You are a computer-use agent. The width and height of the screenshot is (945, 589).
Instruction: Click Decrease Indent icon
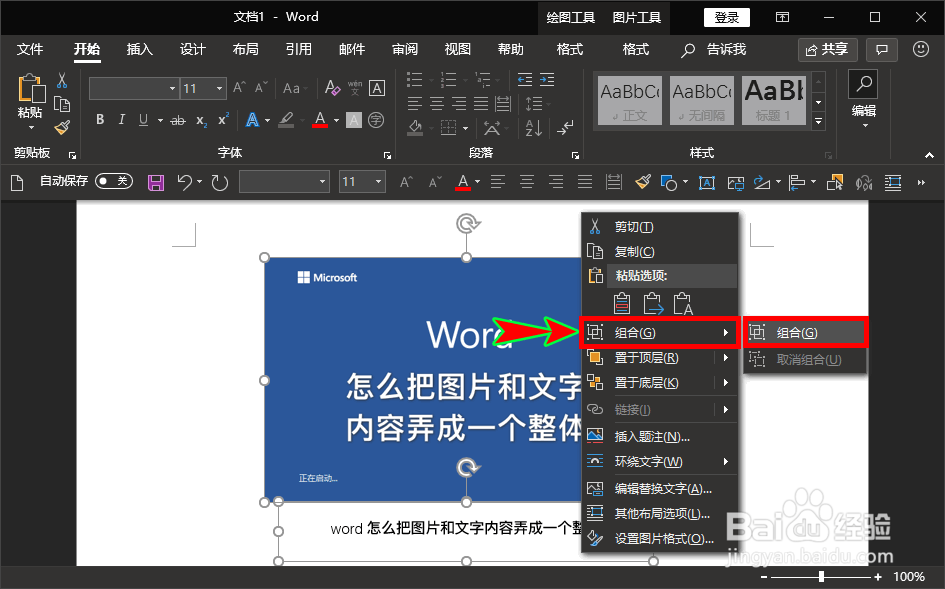pyautogui.click(x=525, y=80)
